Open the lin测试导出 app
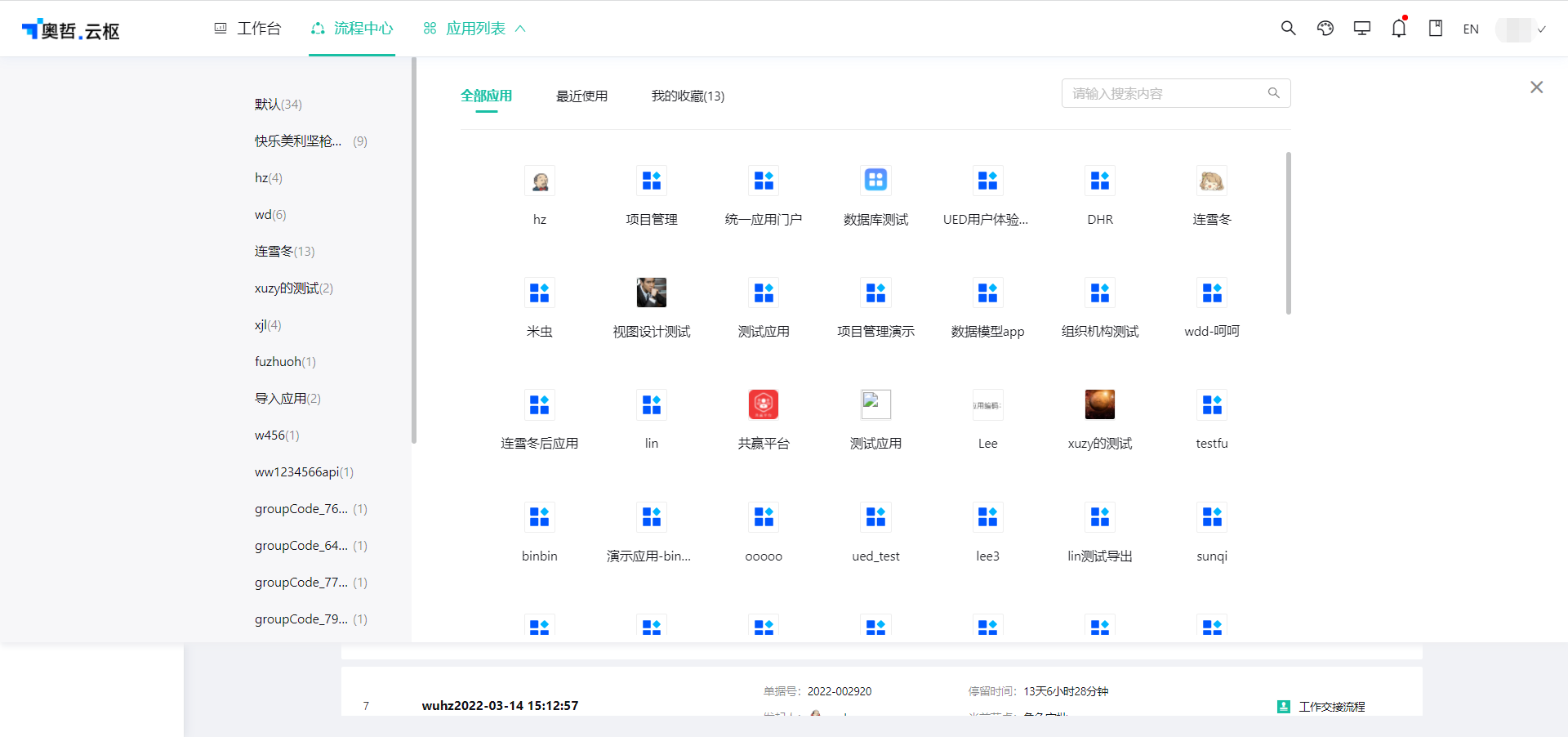This screenshot has height=737, width=1568. tap(1100, 517)
